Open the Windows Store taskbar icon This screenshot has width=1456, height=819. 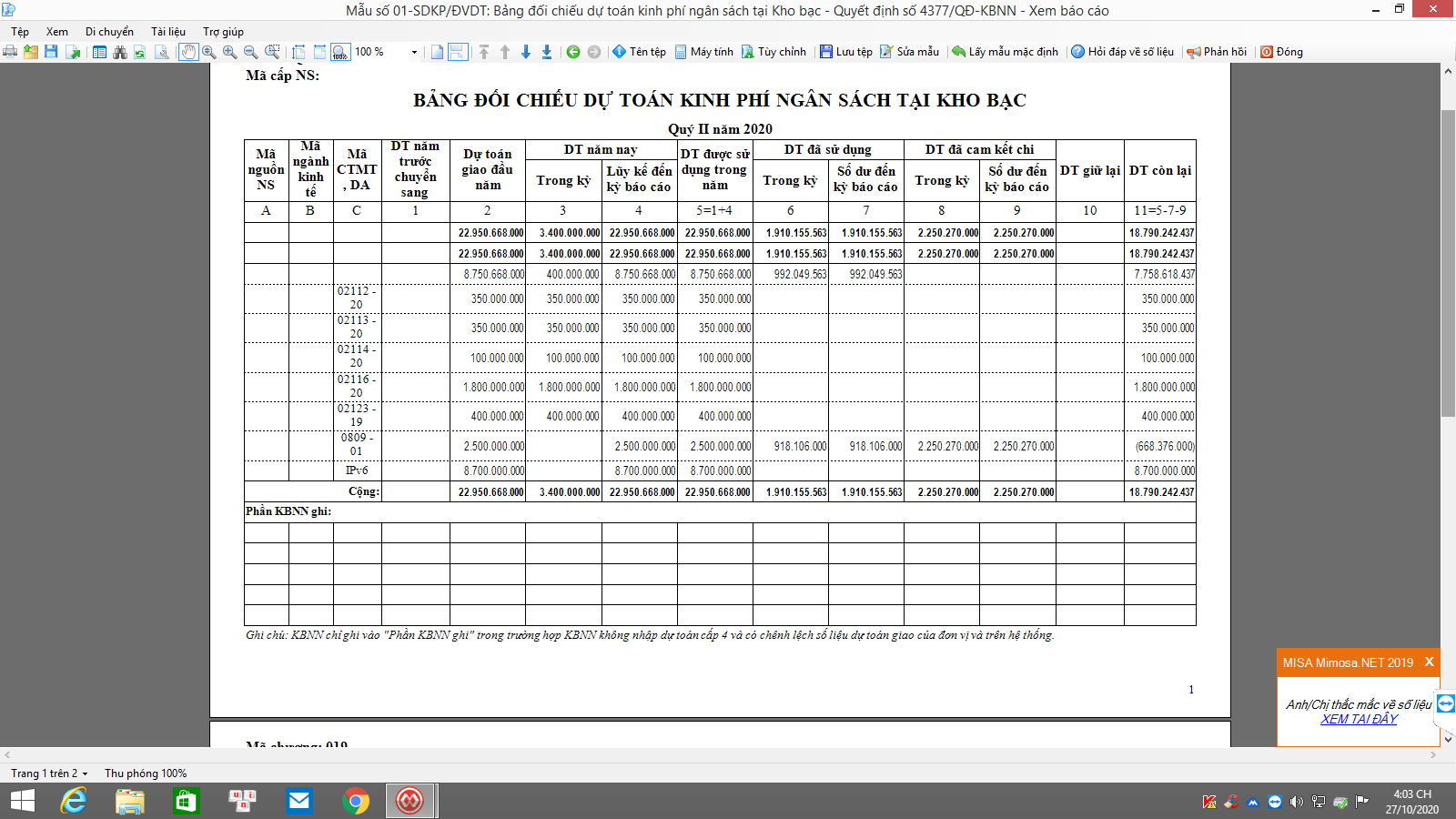coord(187,801)
